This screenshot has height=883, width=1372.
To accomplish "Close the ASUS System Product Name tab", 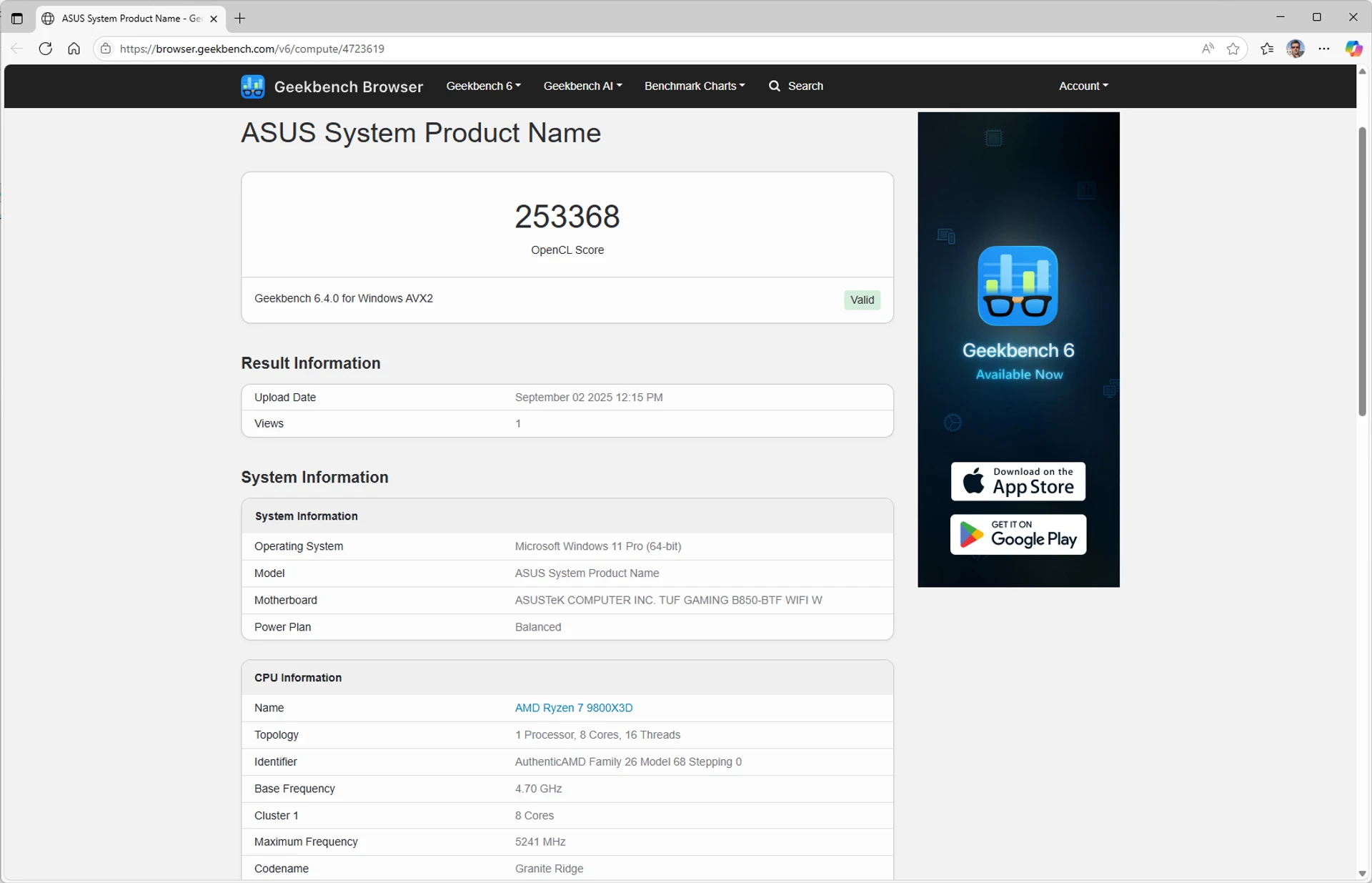I will 214,19.
